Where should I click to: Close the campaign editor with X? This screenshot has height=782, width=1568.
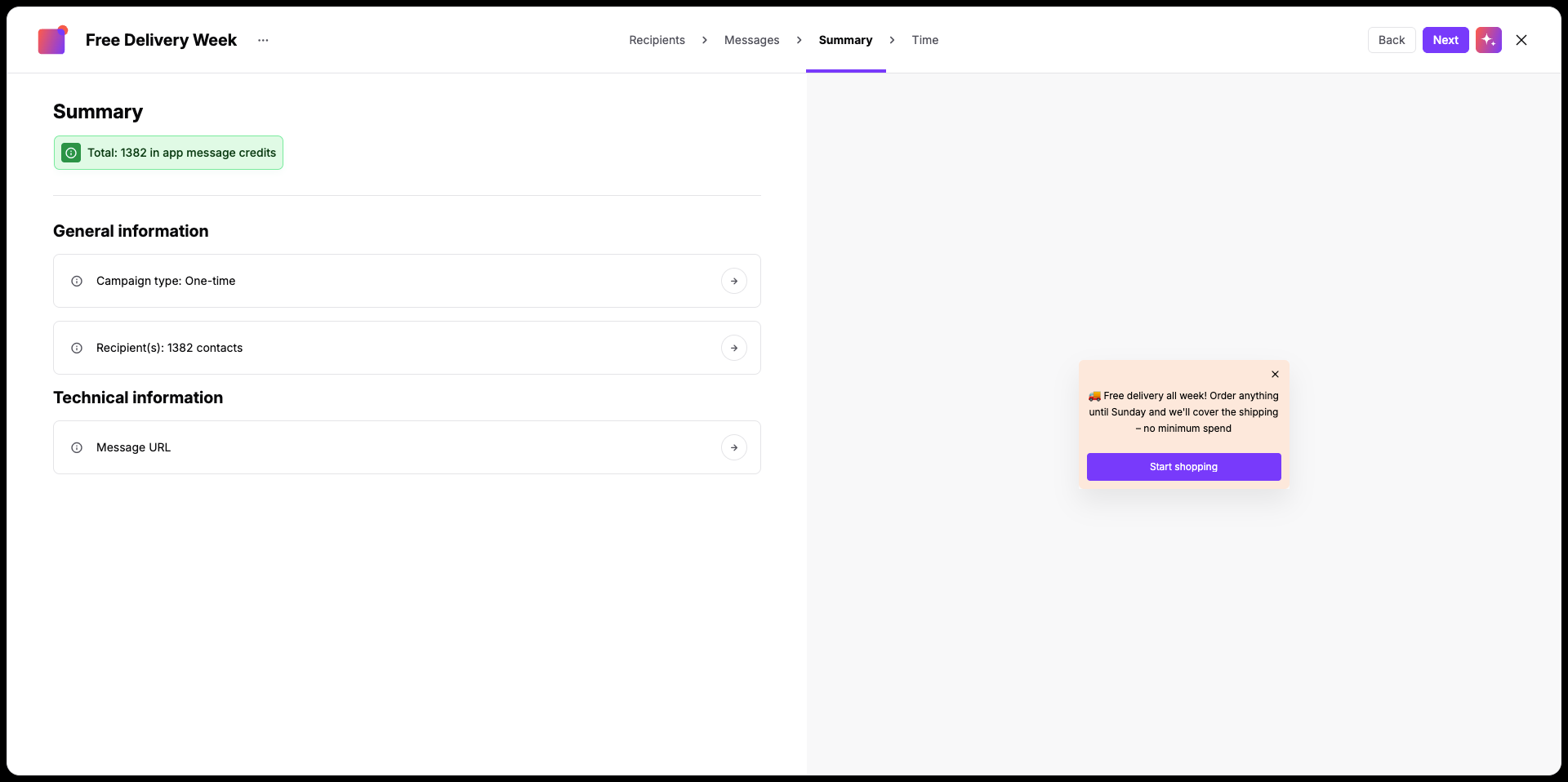point(1521,40)
